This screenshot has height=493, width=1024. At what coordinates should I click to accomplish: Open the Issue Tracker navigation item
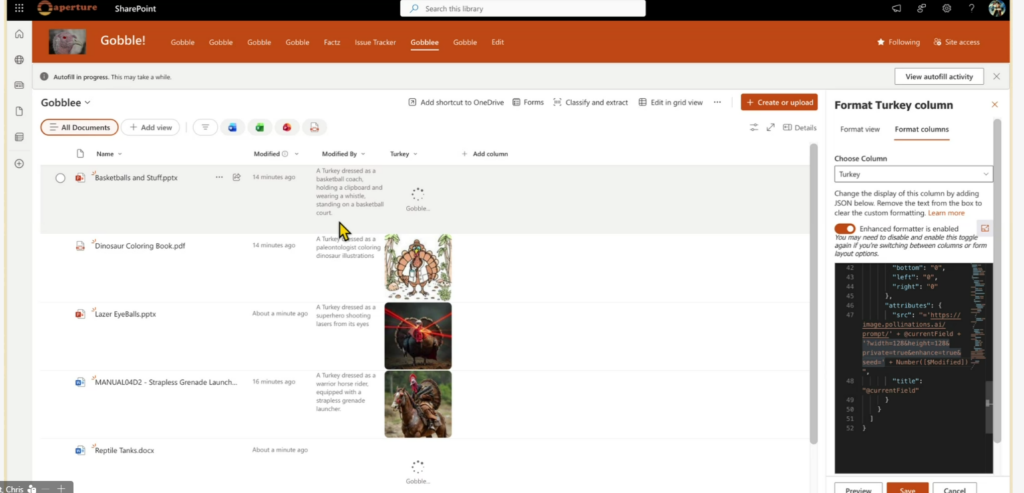[x=375, y=42]
